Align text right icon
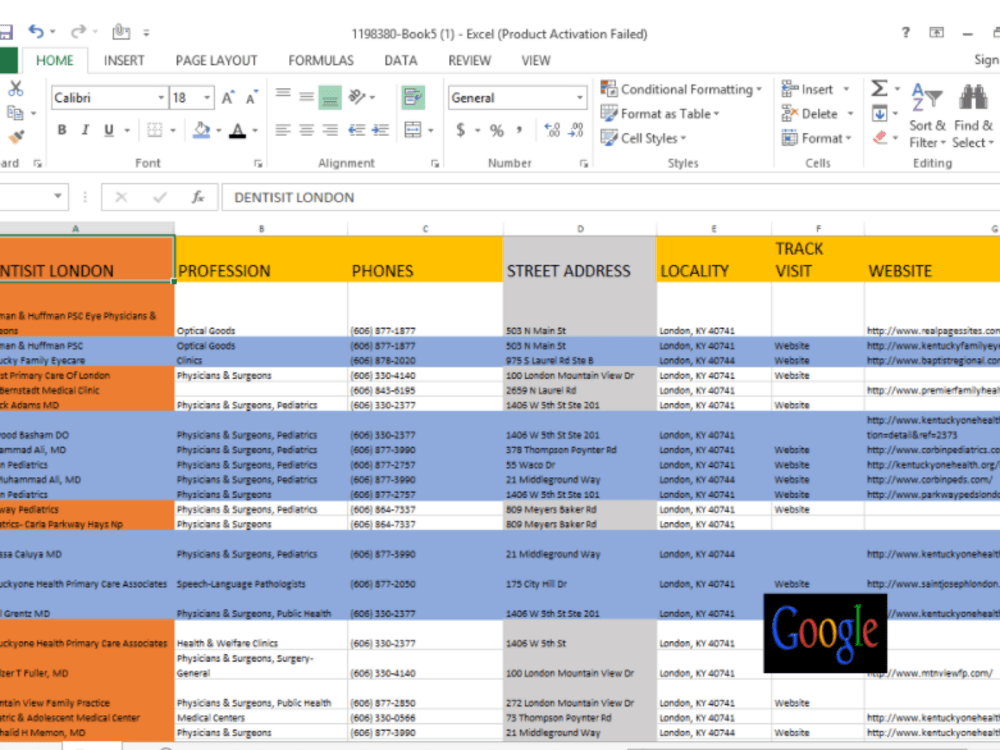This screenshot has width=1000, height=750. [x=330, y=130]
